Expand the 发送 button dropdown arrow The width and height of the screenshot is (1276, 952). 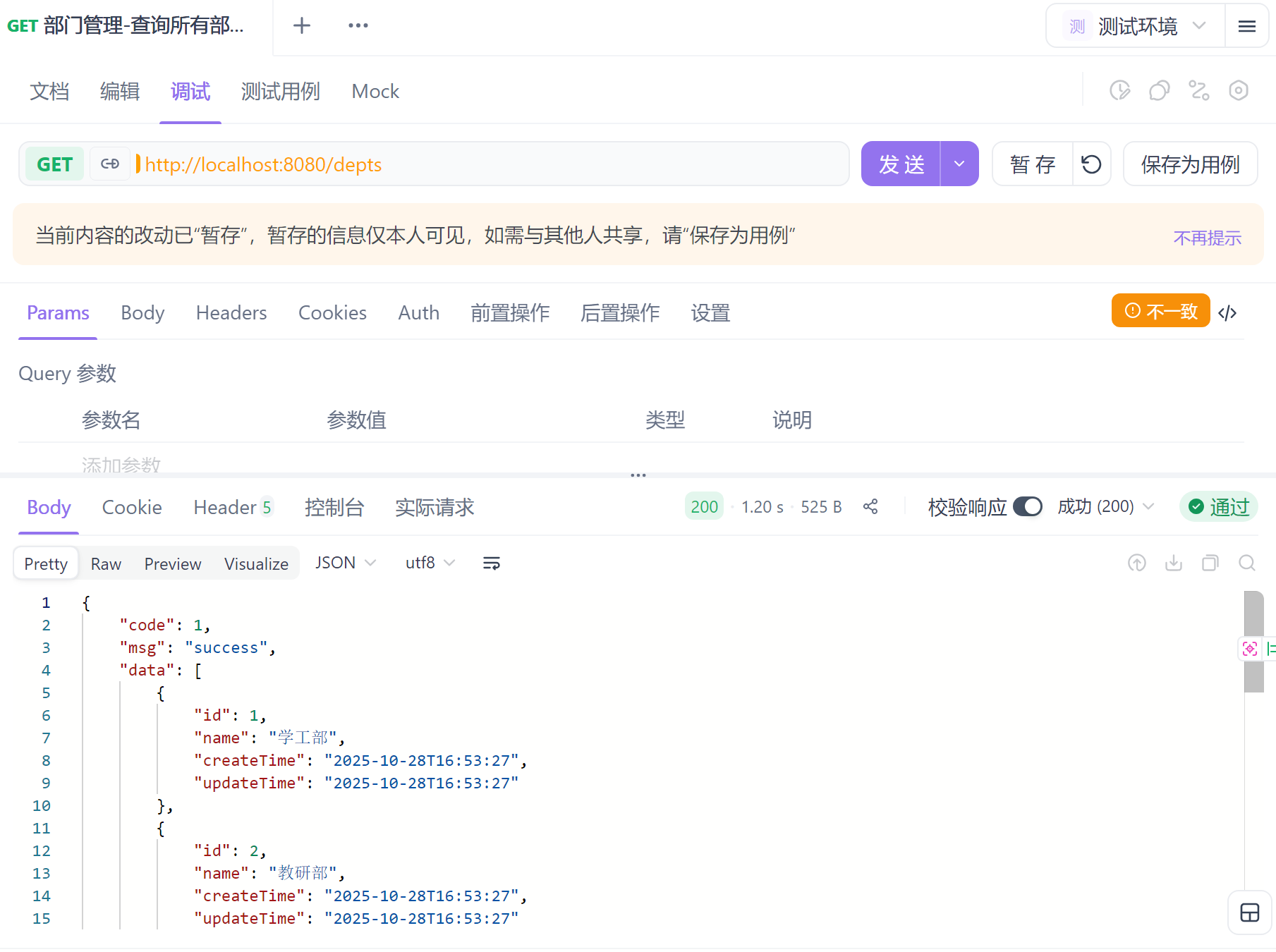point(959,164)
